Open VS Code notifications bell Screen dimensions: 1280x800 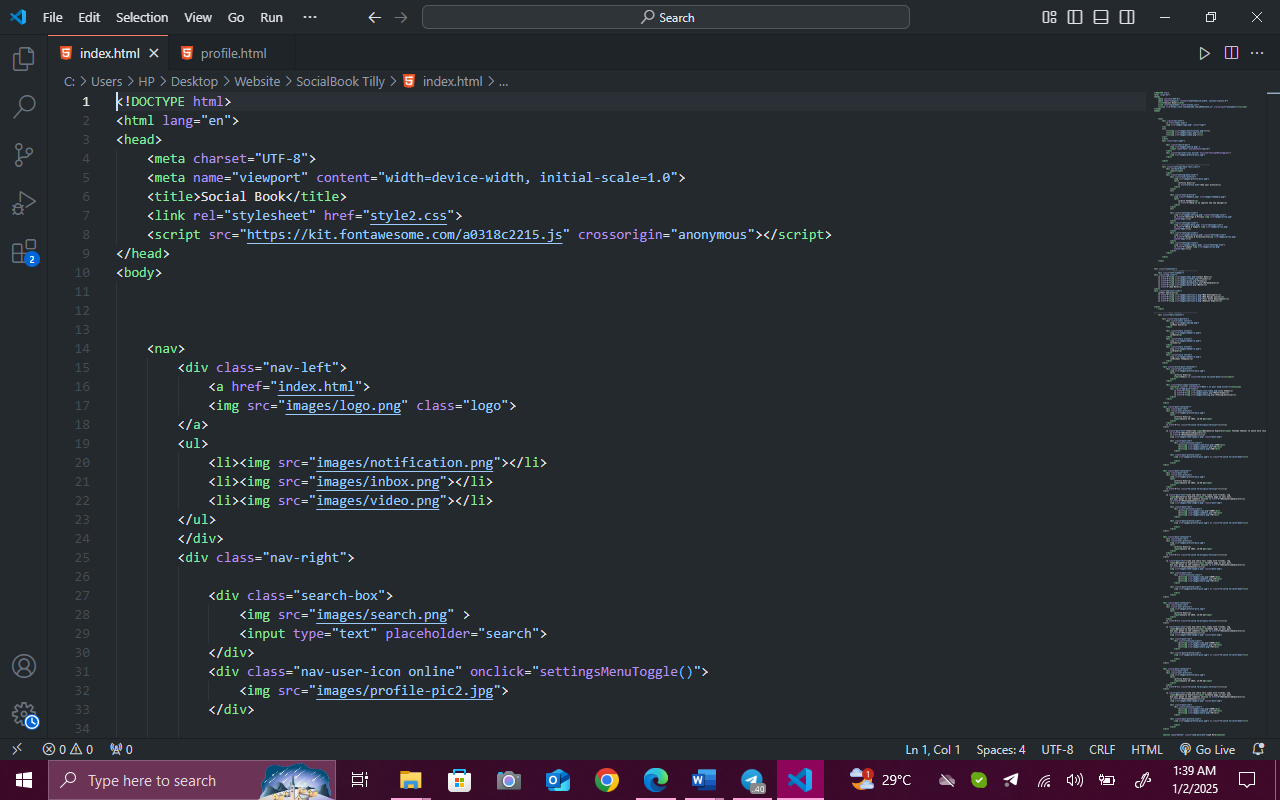pos(1259,749)
